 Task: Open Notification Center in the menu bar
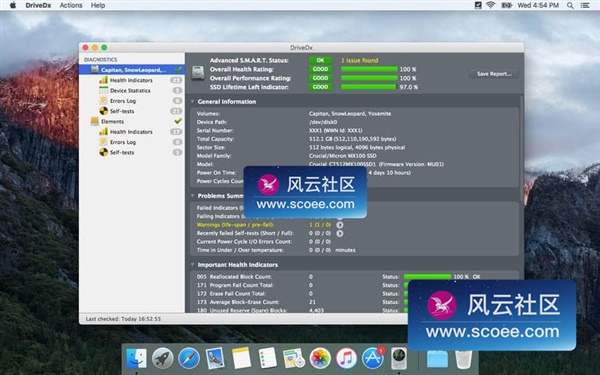pos(585,5)
